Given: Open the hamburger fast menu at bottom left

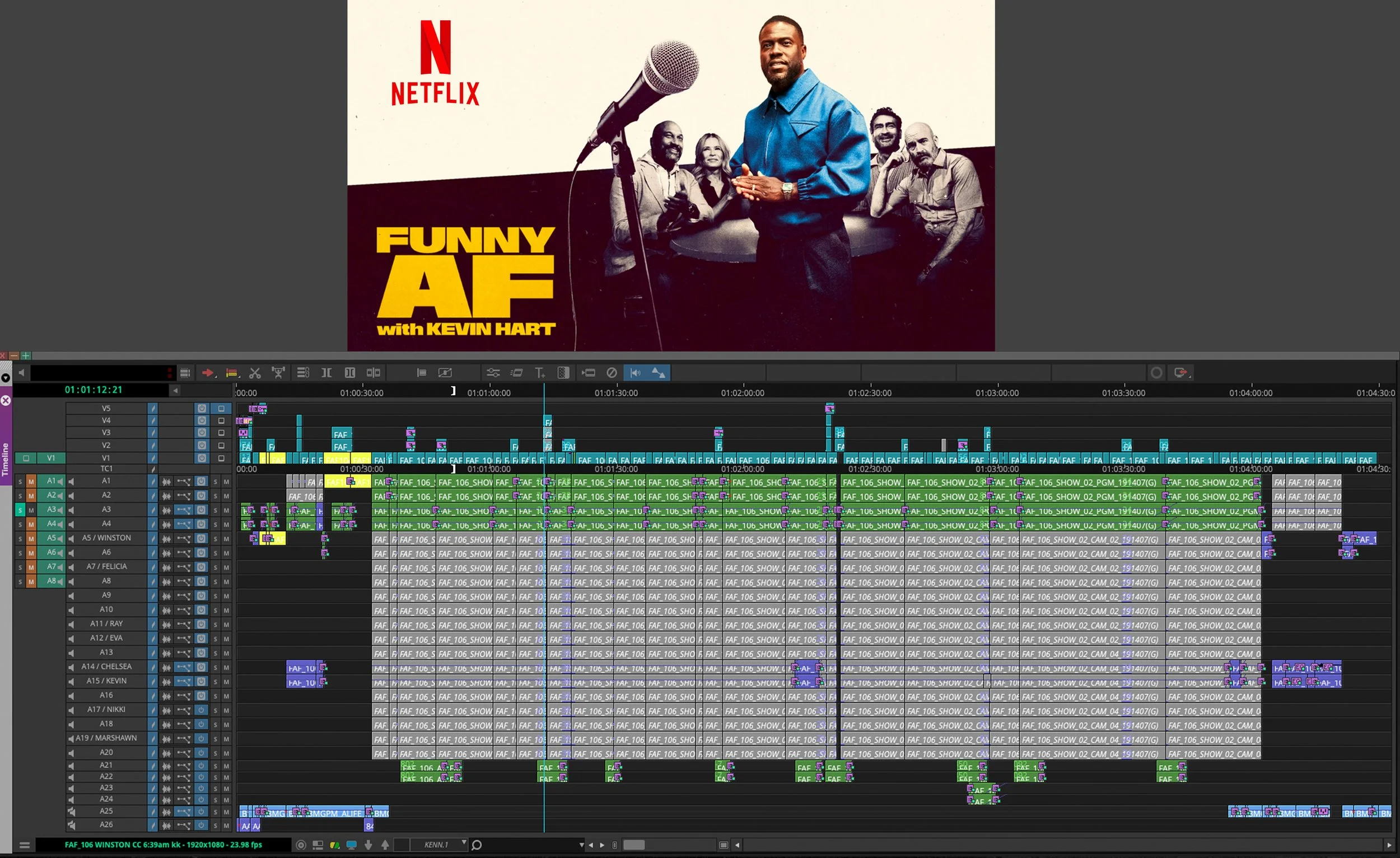Looking at the screenshot, I should 25,845.
